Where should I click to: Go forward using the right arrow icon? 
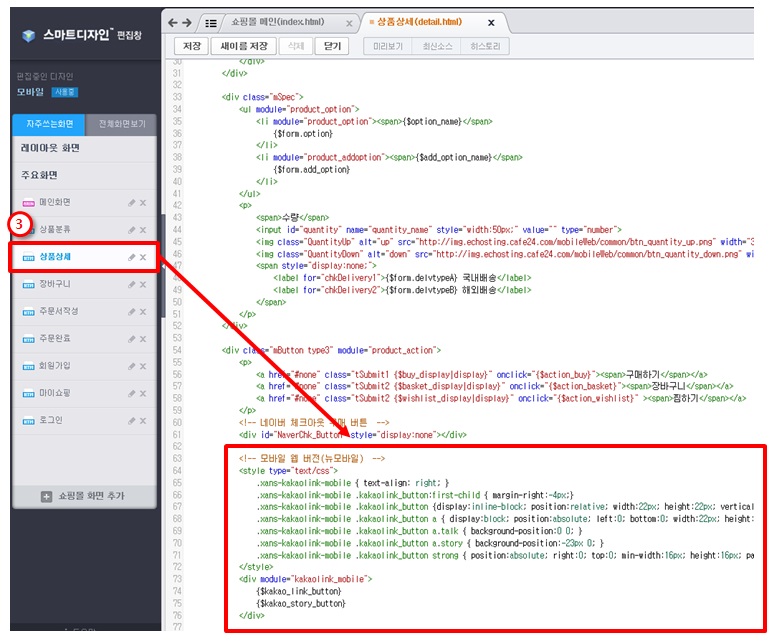point(187,23)
